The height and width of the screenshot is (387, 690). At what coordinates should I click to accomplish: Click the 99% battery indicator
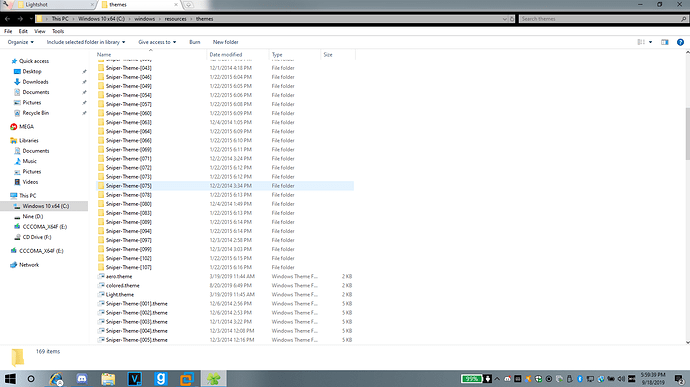472,379
